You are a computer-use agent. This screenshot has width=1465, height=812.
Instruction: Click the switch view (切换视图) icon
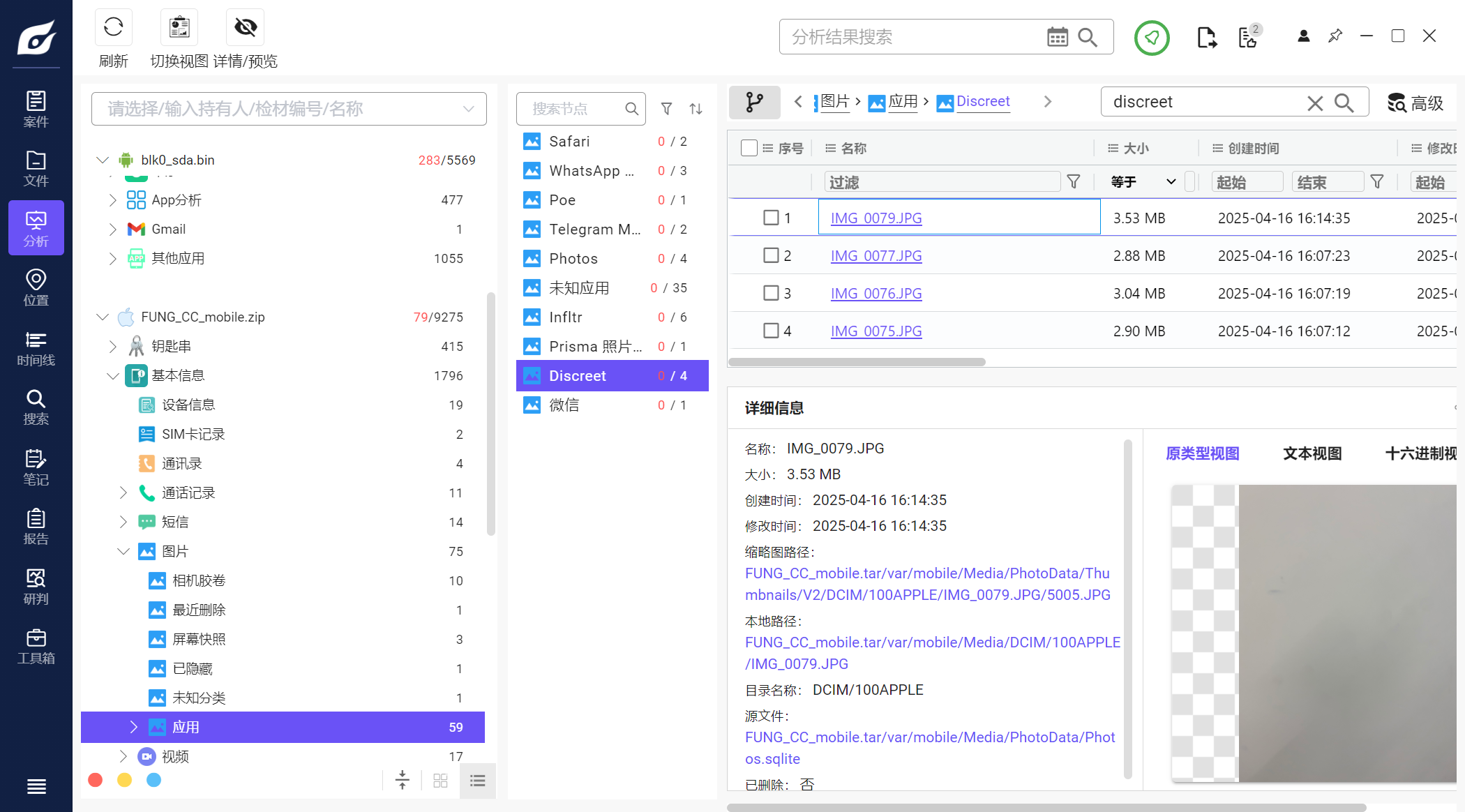coord(179,28)
